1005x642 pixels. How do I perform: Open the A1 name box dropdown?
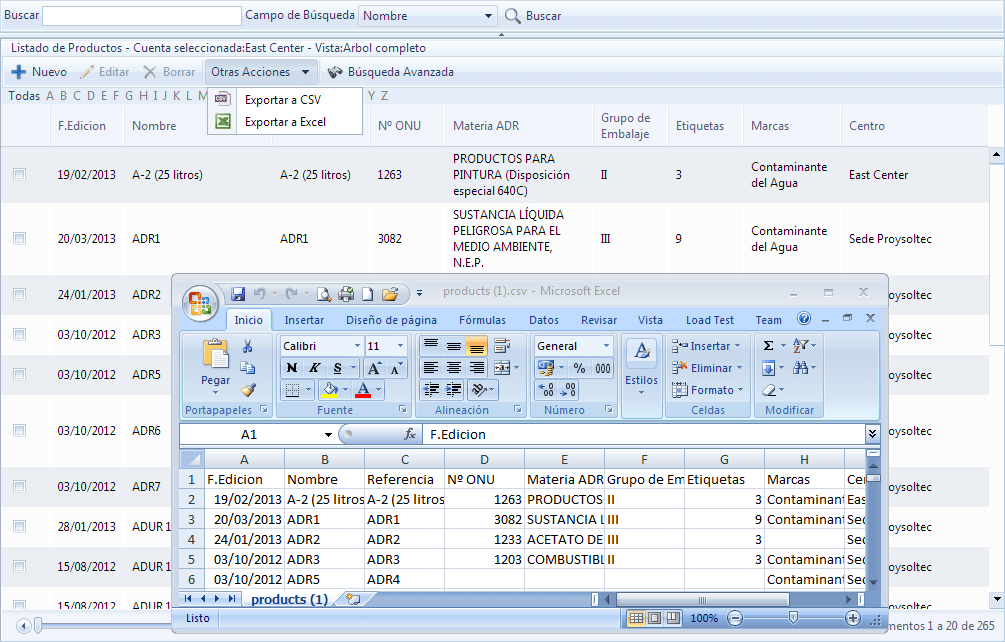[328, 434]
